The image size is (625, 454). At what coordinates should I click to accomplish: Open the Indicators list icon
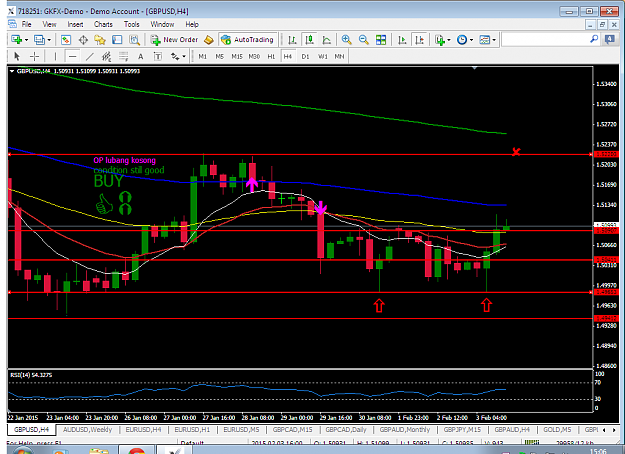point(440,39)
